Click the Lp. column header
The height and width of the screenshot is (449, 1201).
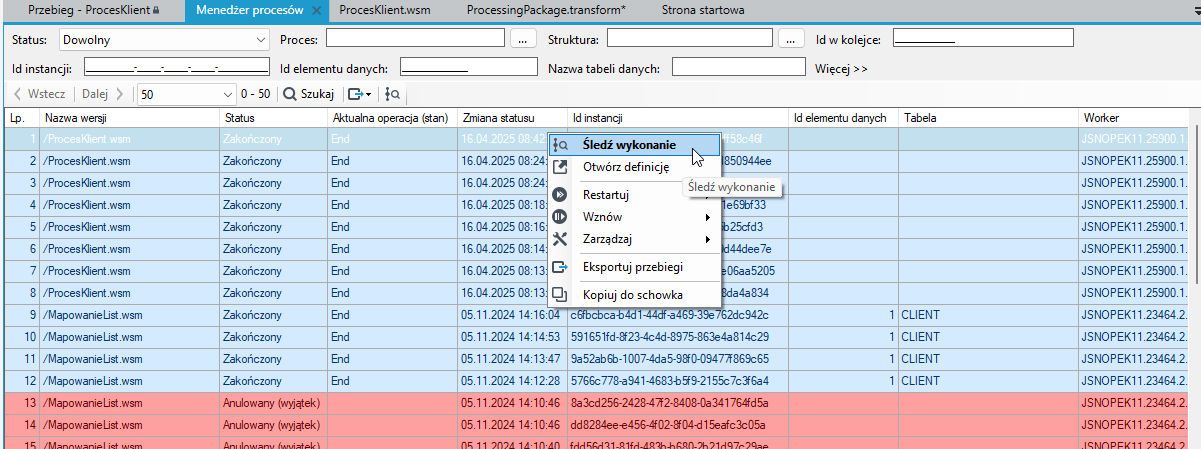(20, 117)
